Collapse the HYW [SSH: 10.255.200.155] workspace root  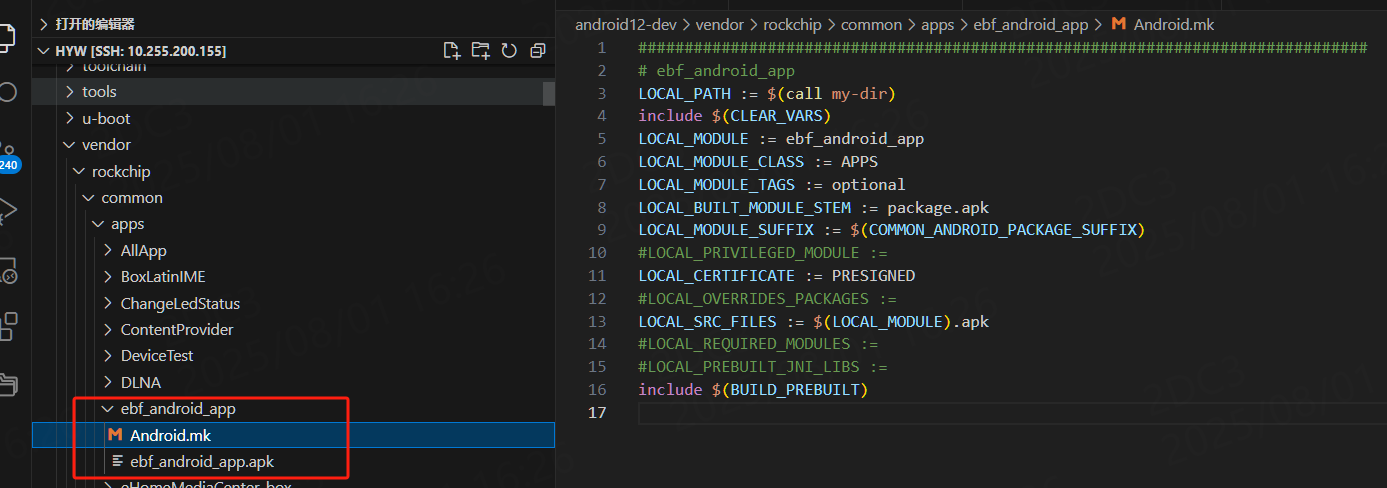[x=44, y=51]
